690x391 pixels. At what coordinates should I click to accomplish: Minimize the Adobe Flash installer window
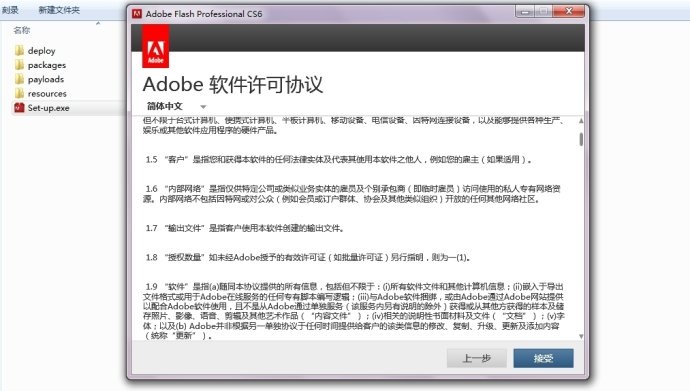(524, 11)
